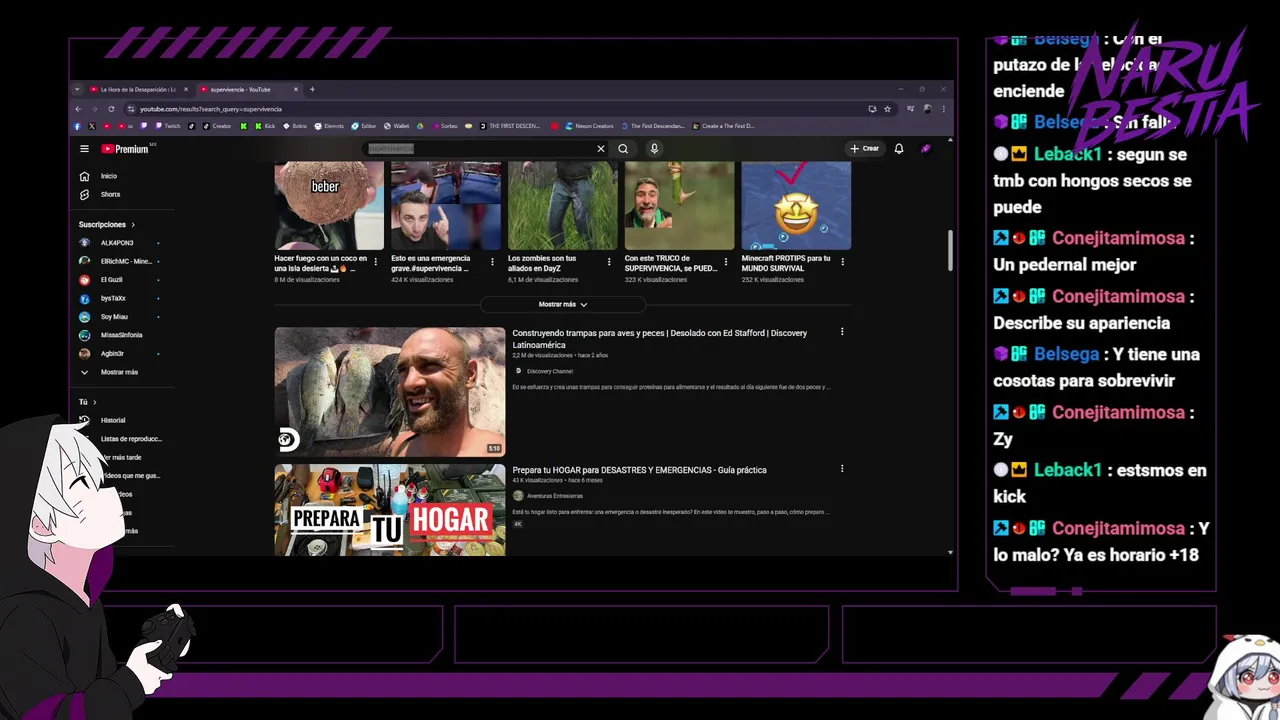Open the notifications bell
1280x720 pixels.
899,149
